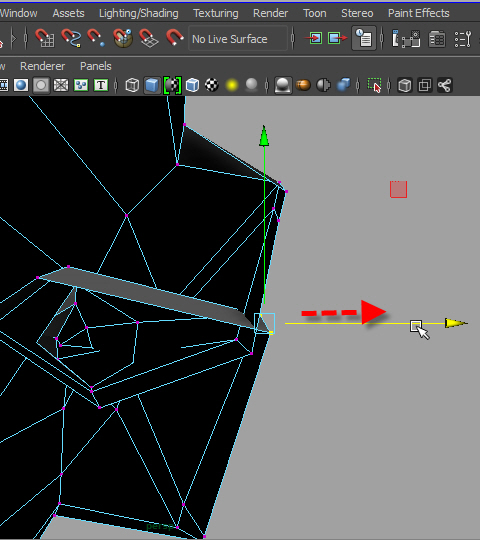Toggle Isolate Select icon
The height and width of the screenshot is (540, 480).
tap(374, 85)
